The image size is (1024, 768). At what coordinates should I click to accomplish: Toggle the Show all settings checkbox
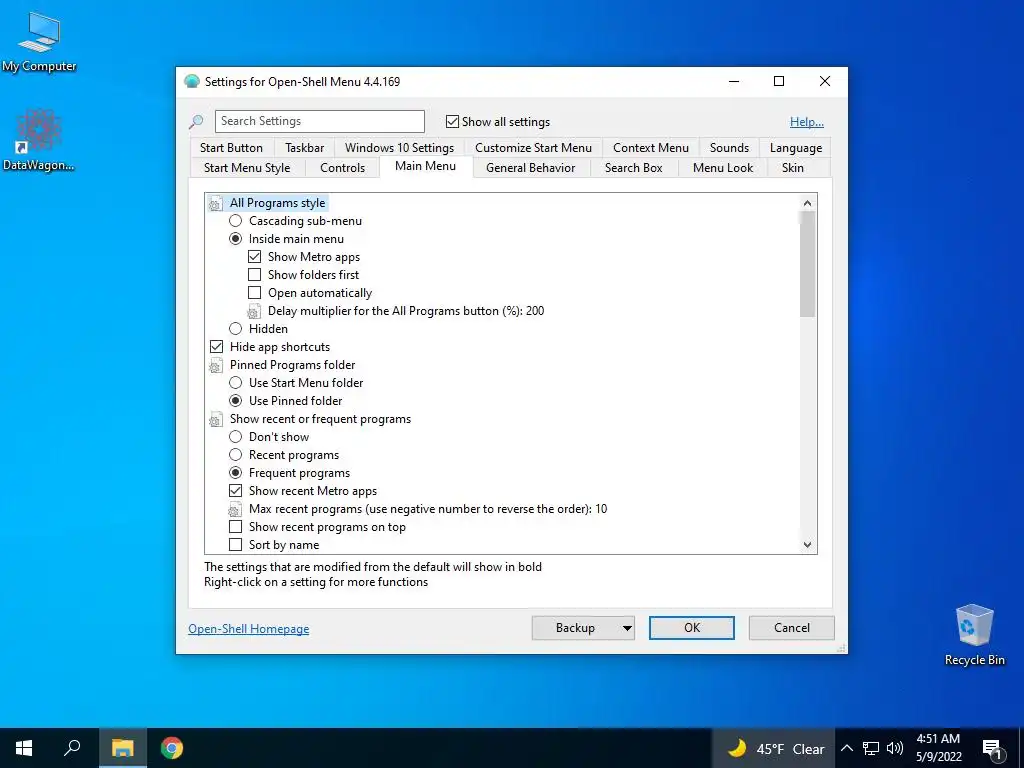452,121
